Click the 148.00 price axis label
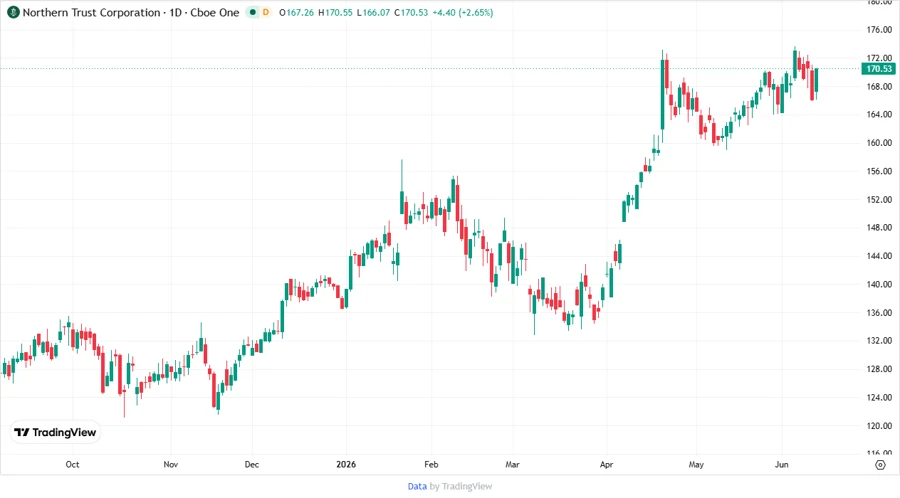 [x=879, y=228]
